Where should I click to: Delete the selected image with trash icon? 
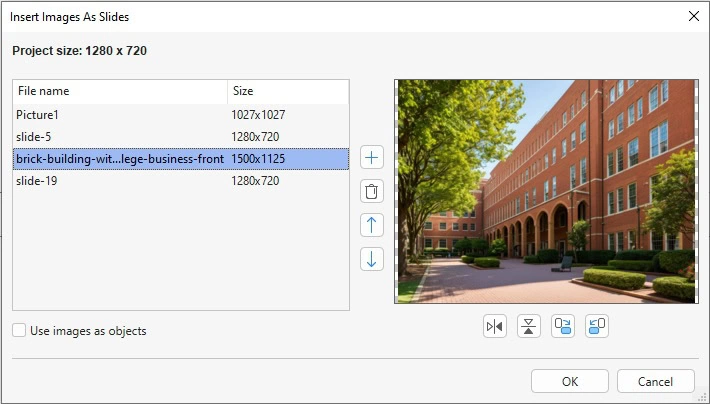[x=371, y=192]
